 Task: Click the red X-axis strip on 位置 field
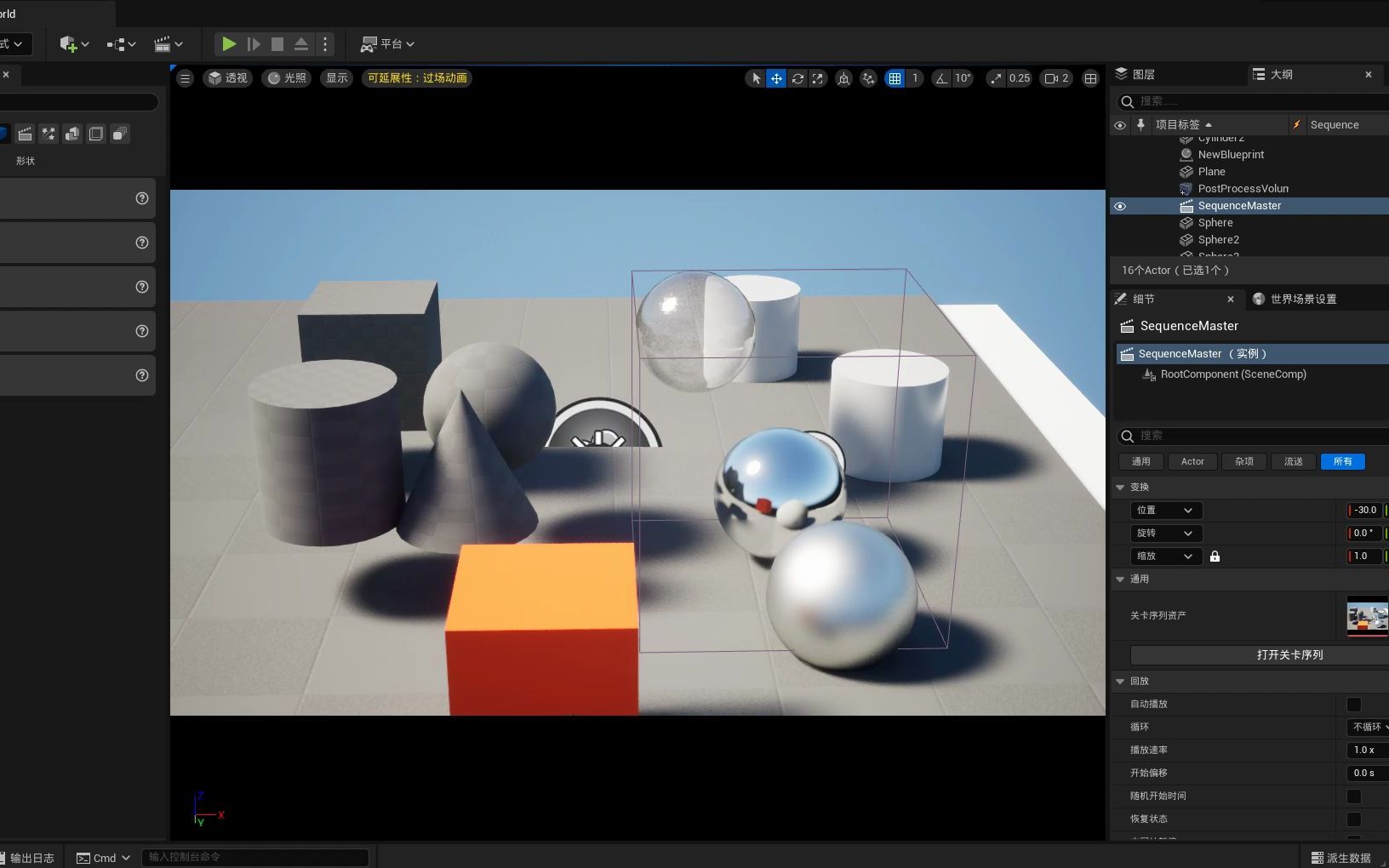click(x=1352, y=510)
